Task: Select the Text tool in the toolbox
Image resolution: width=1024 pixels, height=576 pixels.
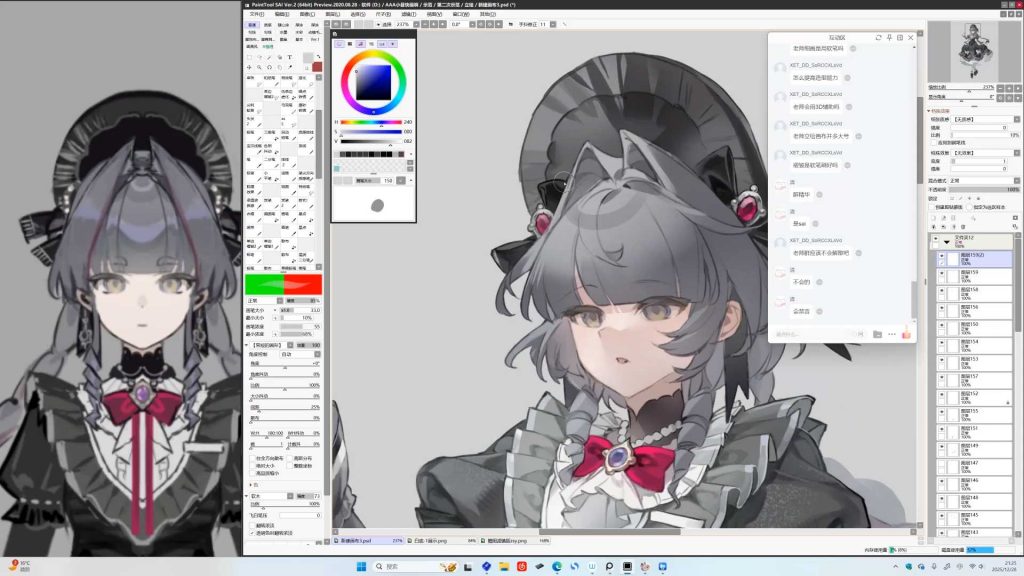Action: (x=290, y=57)
